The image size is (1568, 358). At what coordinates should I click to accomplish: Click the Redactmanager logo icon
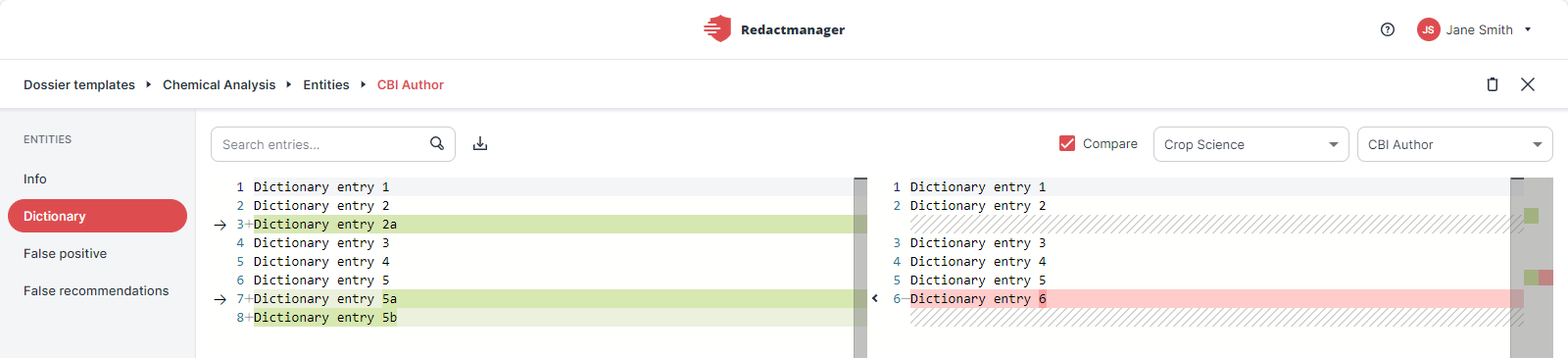coord(717,29)
